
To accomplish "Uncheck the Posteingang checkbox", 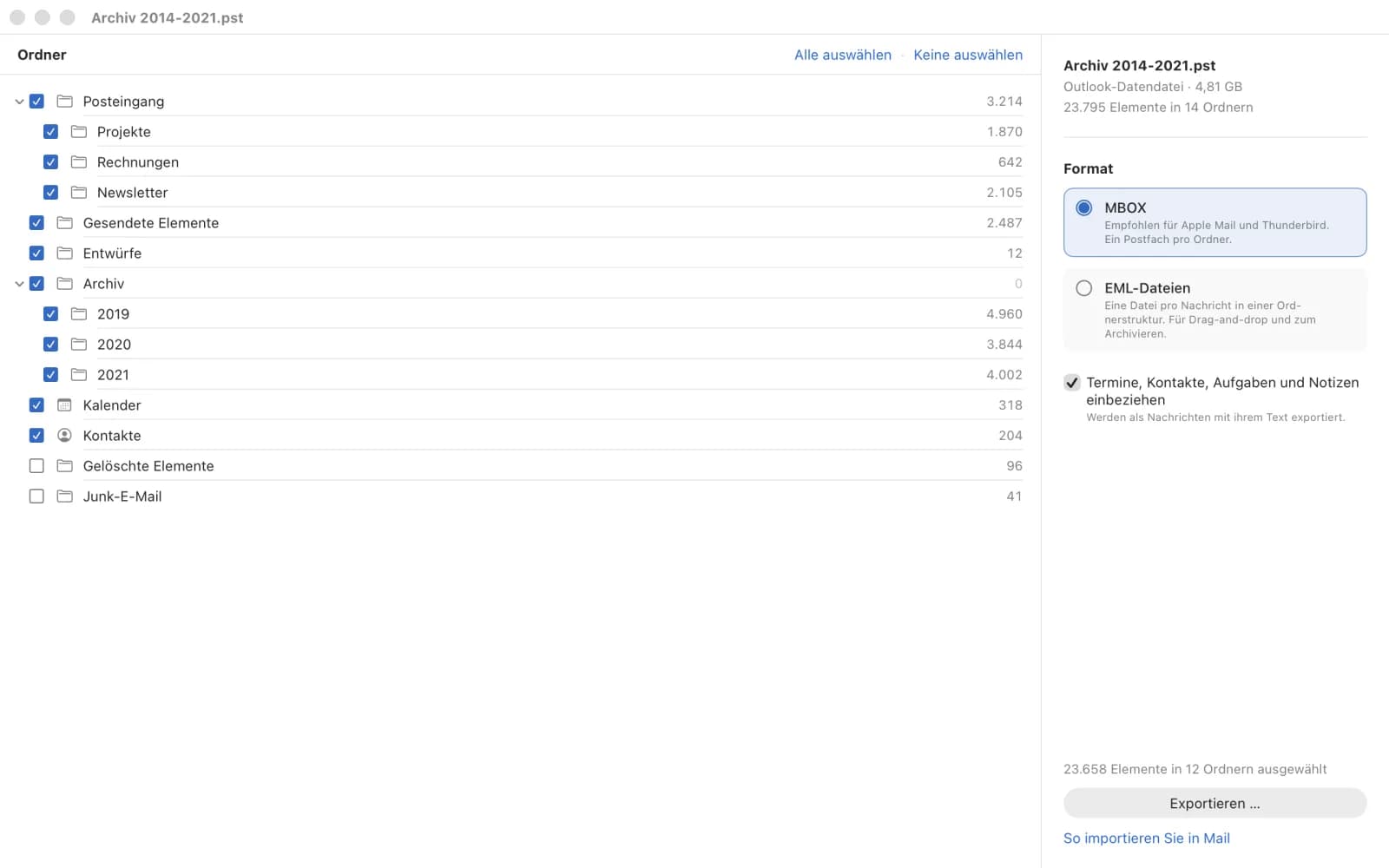I will point(36,102).
